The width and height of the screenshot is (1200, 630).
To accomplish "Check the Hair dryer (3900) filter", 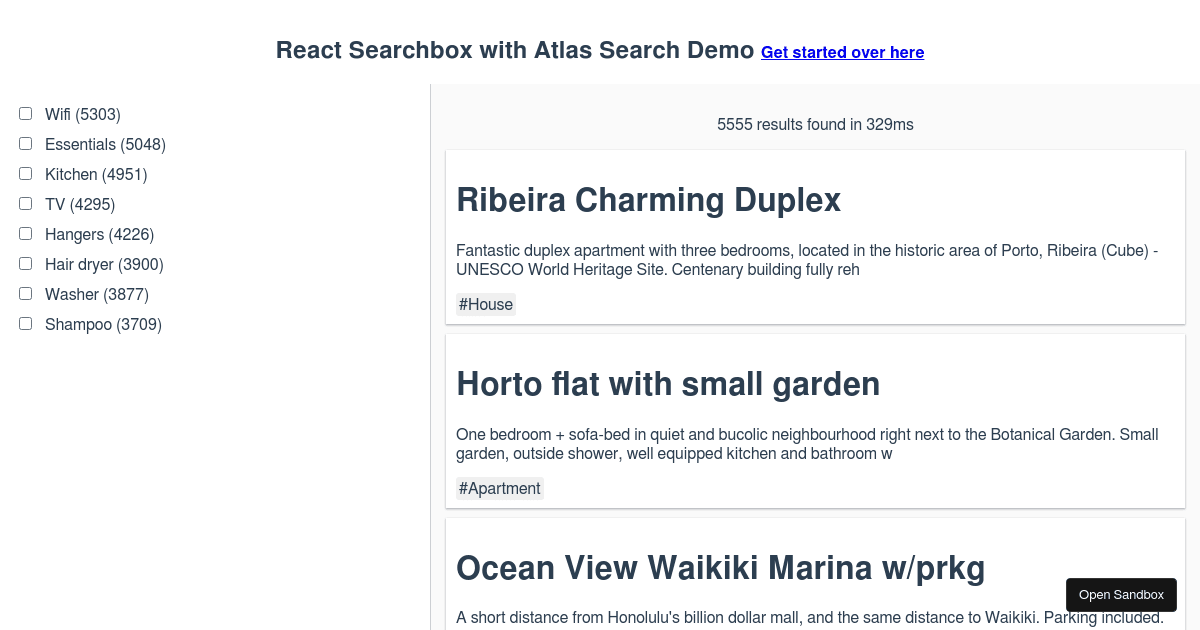I will tap(25, 263).
